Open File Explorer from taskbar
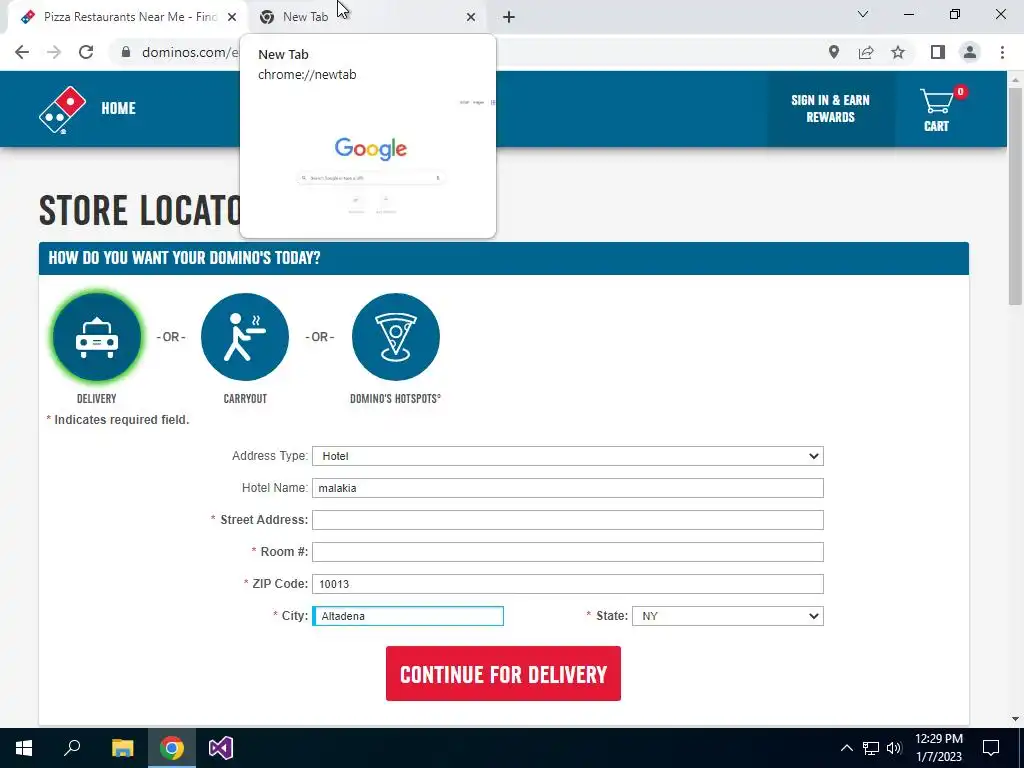 122,748
